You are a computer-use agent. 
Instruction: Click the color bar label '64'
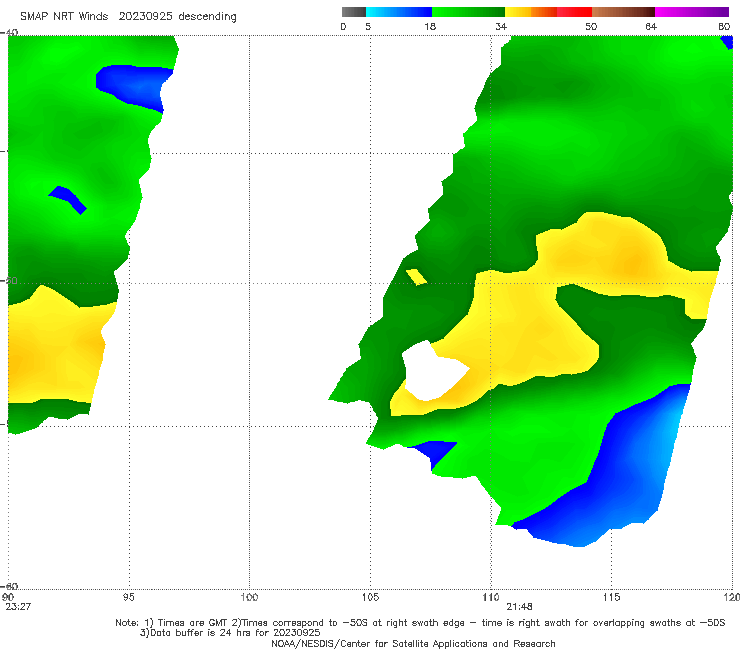(x=651, y=26)
